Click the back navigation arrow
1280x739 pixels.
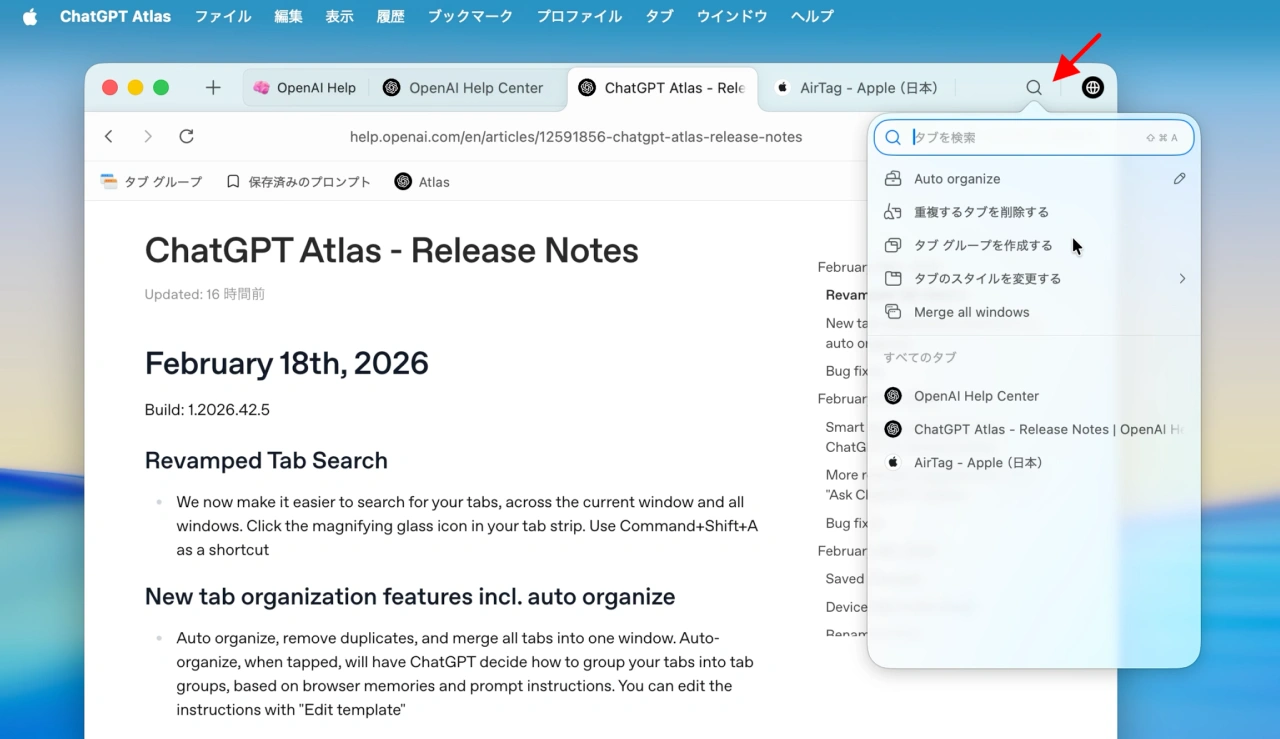click(x=109, y=136)
